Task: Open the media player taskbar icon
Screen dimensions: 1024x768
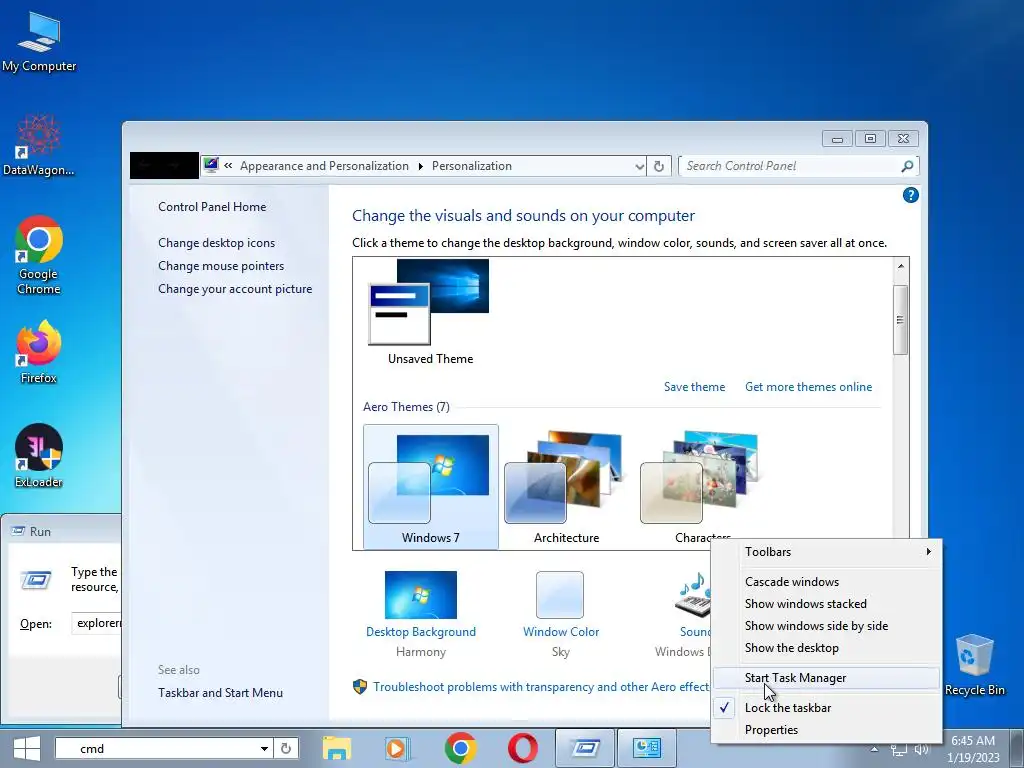Action: point(397,748)
